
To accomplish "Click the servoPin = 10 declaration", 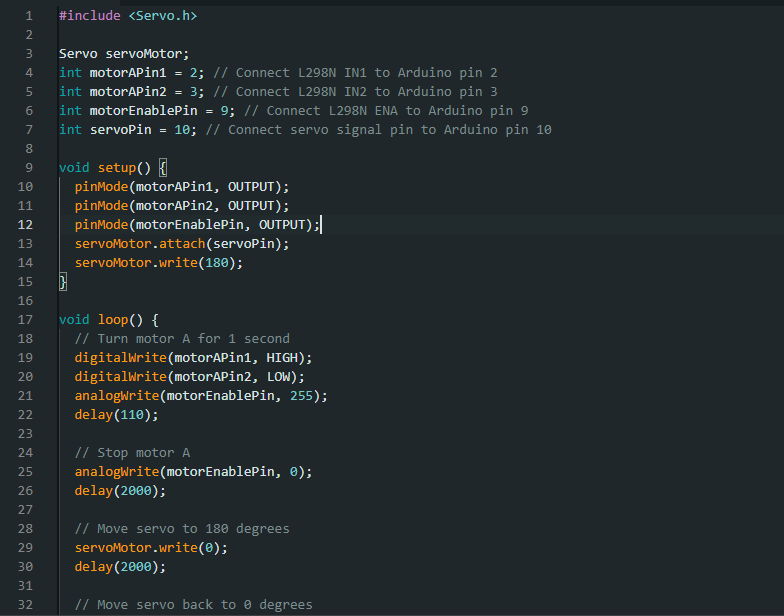I will tap(128, 130).
